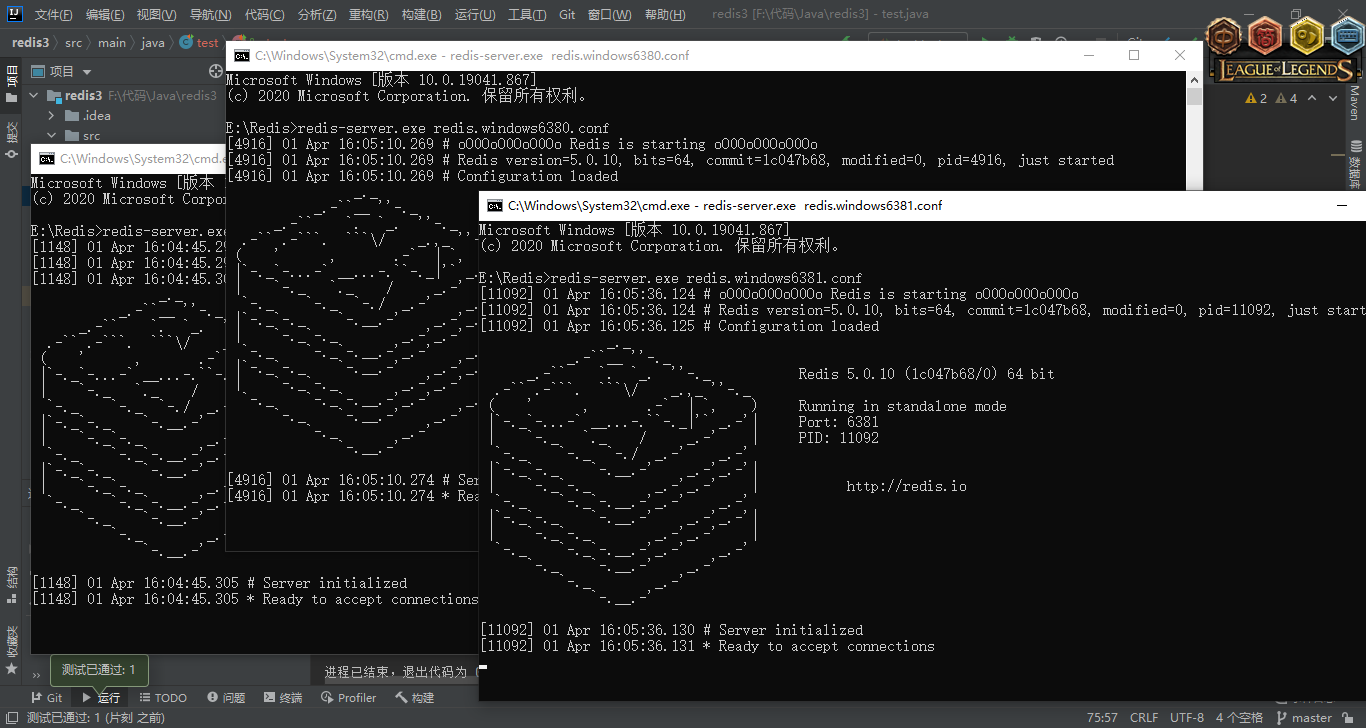This screenshot has width=1366, height=728.
Task: Open the 终端 terminal tool window
Action: [283, 698]
